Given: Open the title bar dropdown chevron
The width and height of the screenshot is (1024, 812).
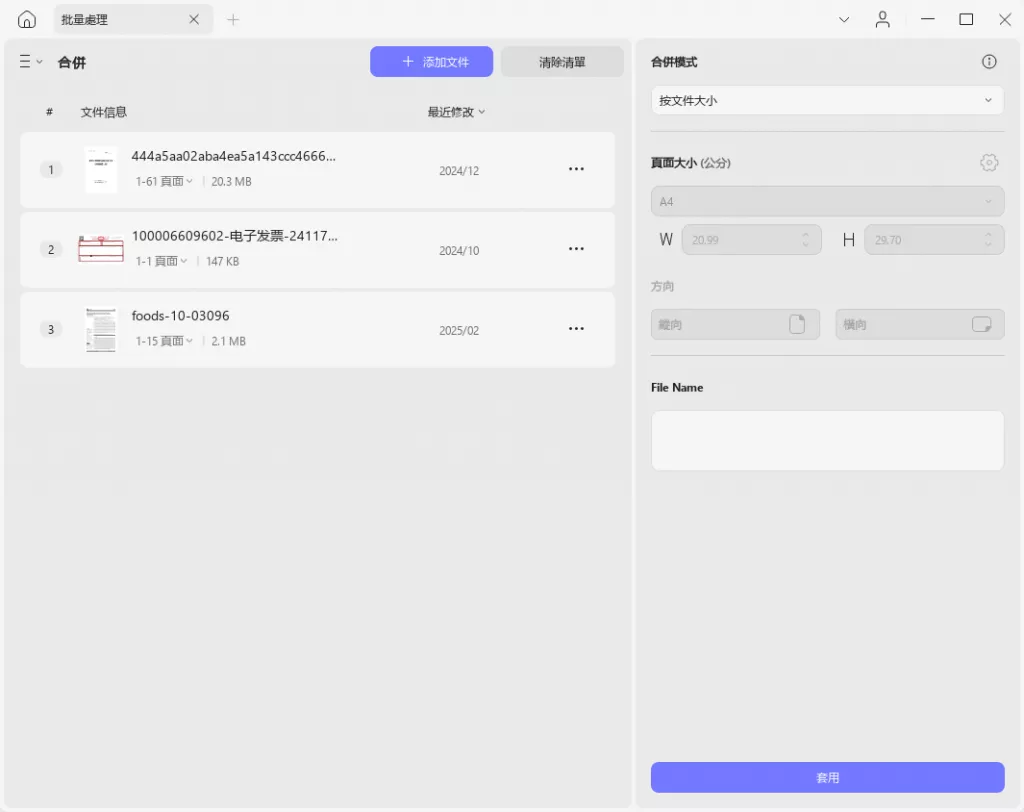Looking at the screenshot, I should 844,20.
